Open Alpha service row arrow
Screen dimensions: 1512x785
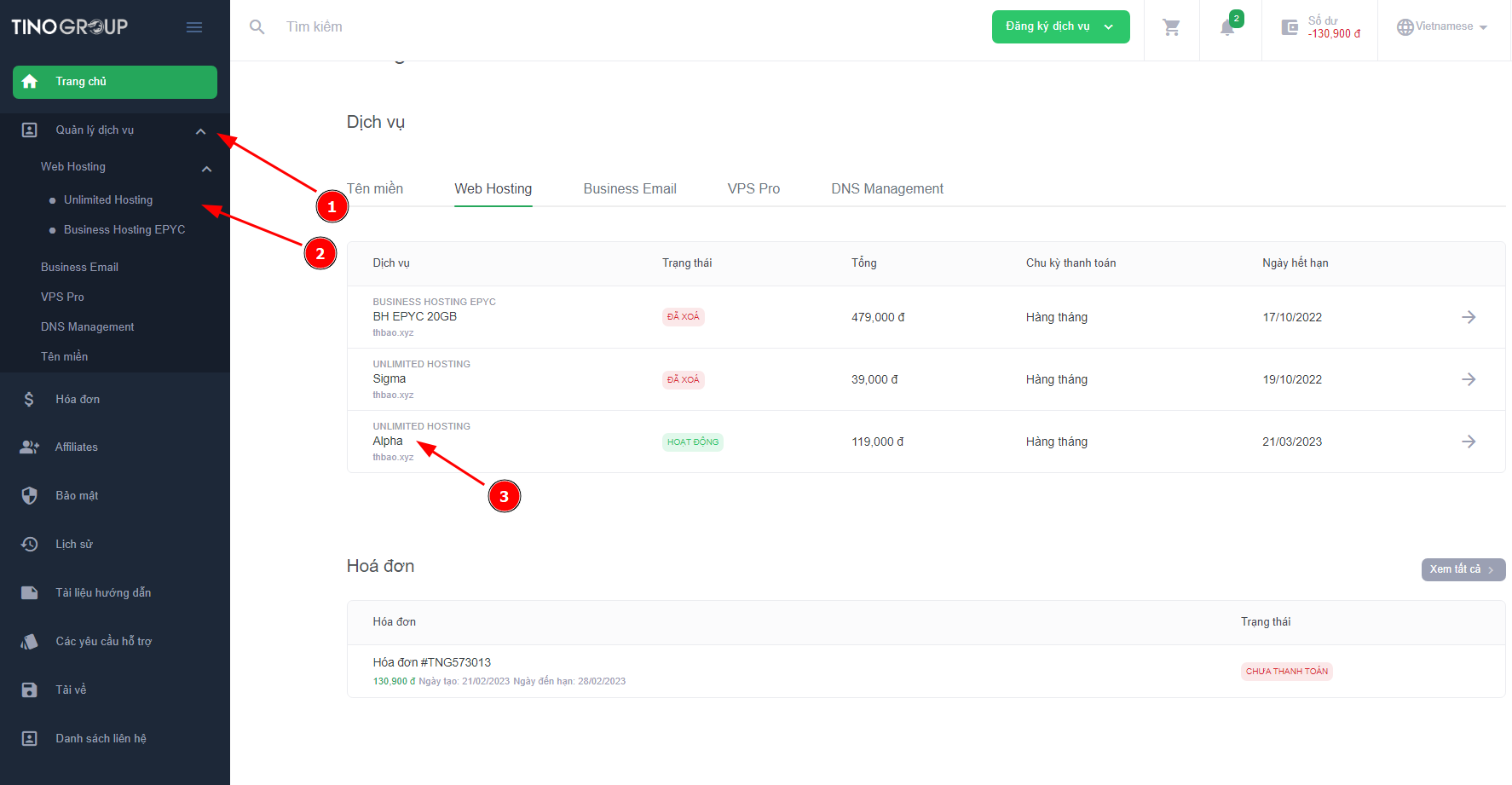[1469, 442]
